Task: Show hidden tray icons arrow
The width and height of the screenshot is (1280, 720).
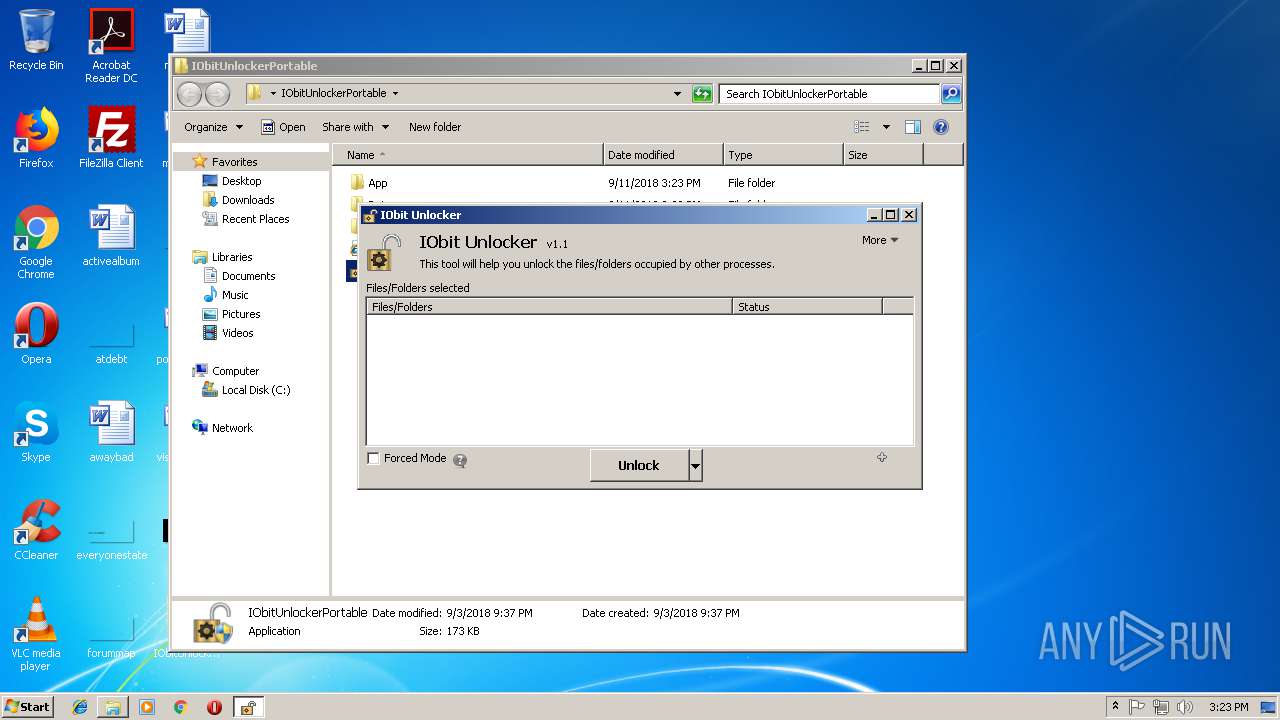Action: tap(1115, 707)
